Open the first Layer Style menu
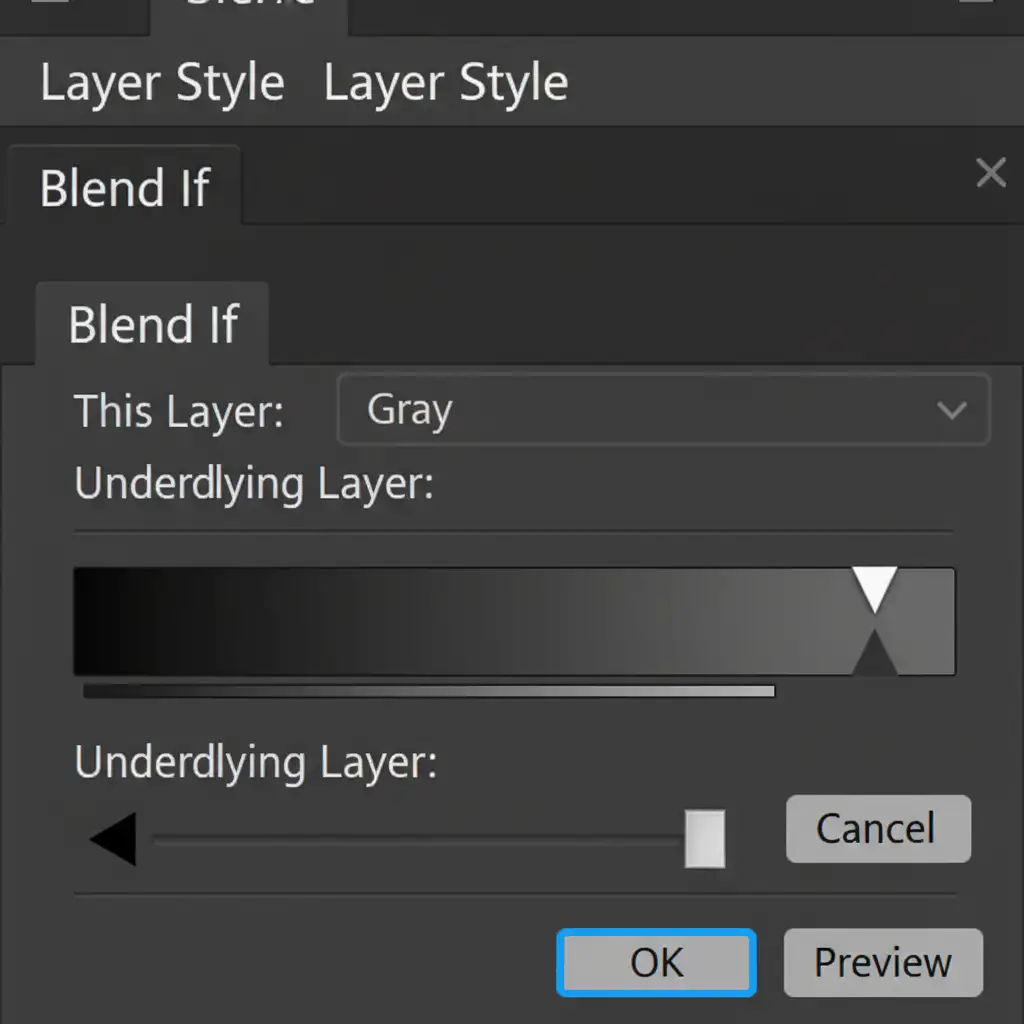1024x1024 pixels. (162, 83)
